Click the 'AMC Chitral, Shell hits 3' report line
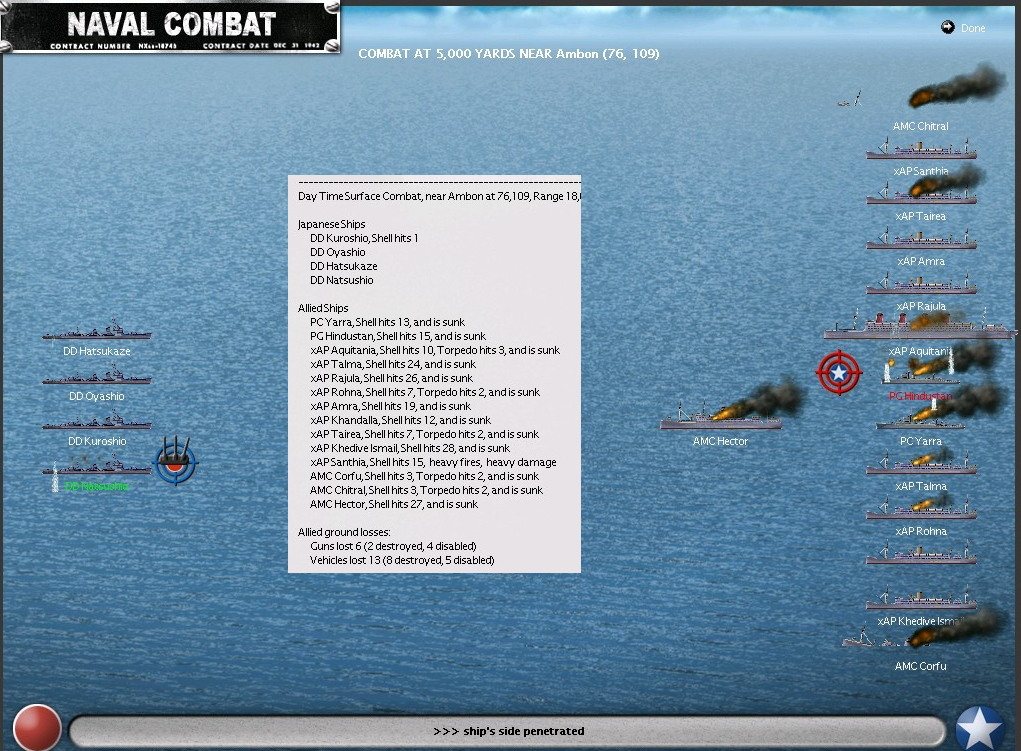The image size is (1021, 751). 427,490
